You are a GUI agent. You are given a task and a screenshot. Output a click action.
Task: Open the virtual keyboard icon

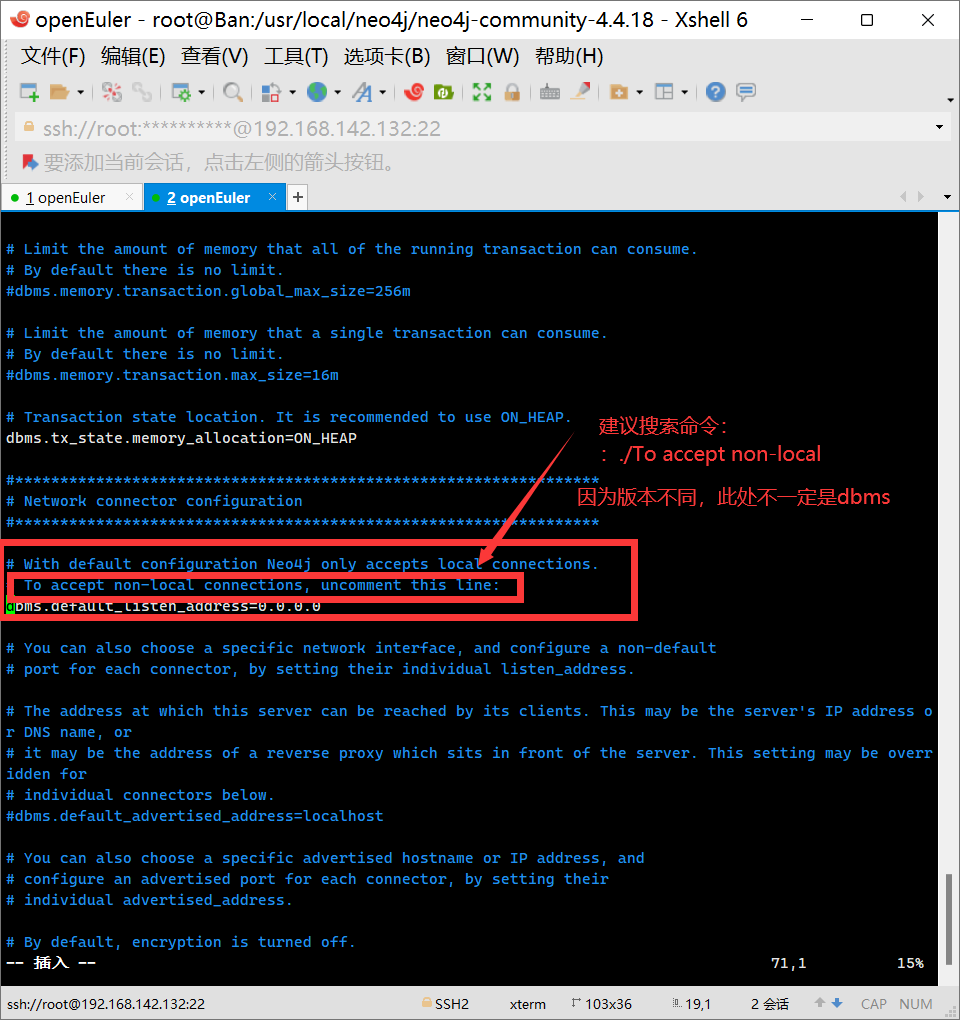pos(549,92)
